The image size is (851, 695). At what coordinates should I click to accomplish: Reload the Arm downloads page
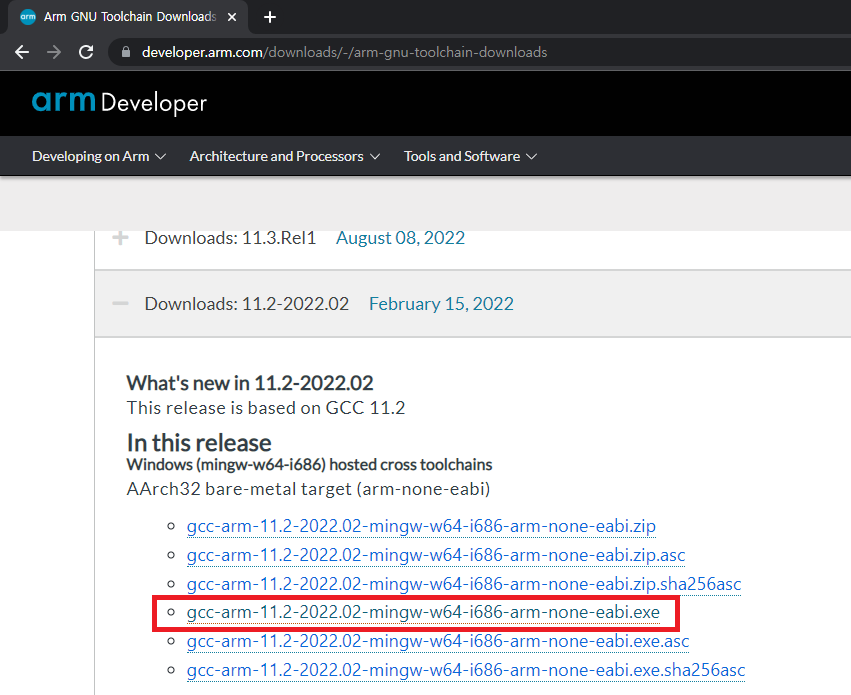tap(86, 52)
